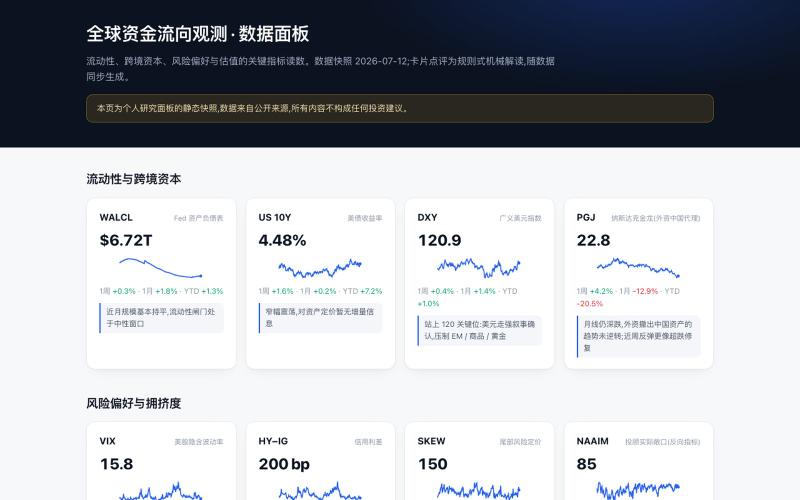Click the 风险偏好与拥挤度 section heading
Image resolution: width=800 pixels, height=500 pixels.
coord(134,403)
